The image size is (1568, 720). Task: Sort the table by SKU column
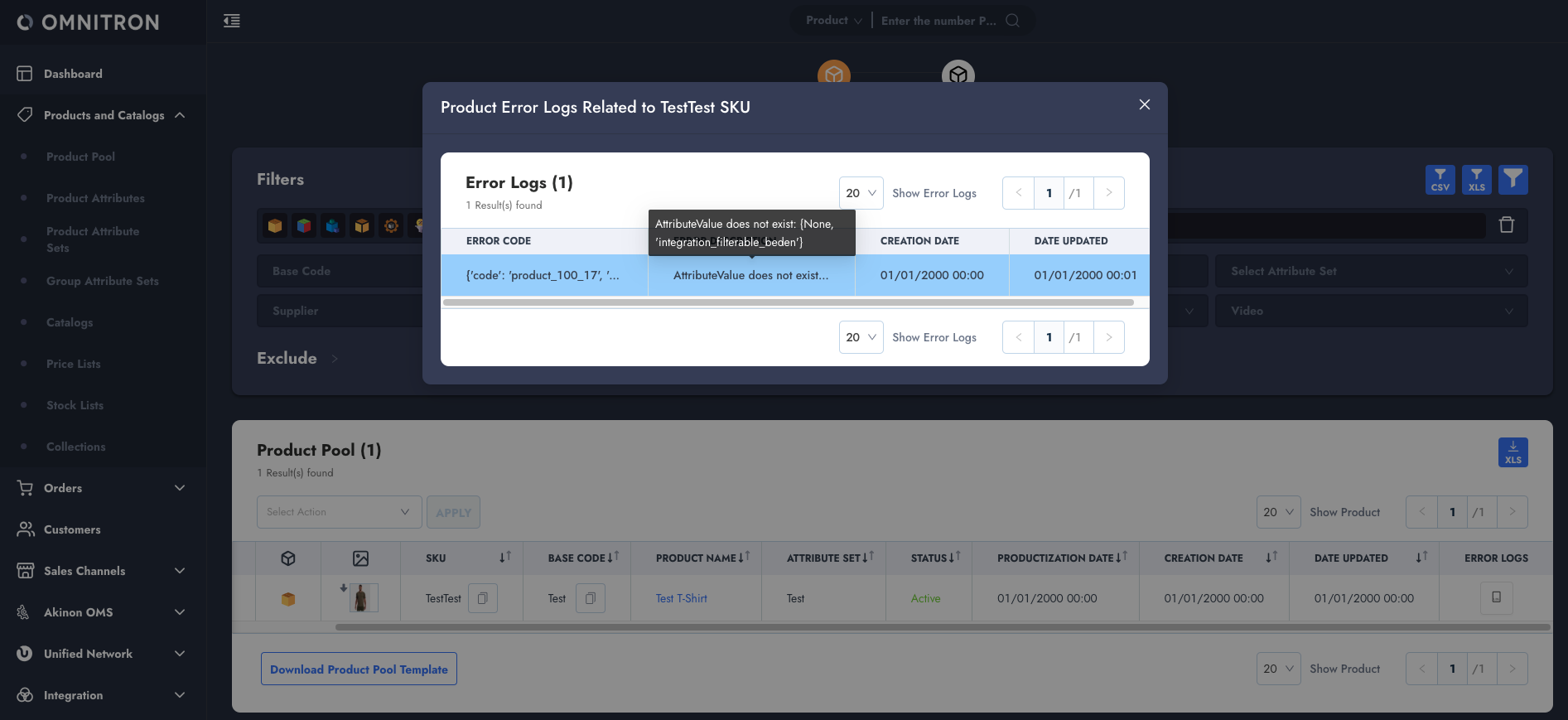[504, 558]
